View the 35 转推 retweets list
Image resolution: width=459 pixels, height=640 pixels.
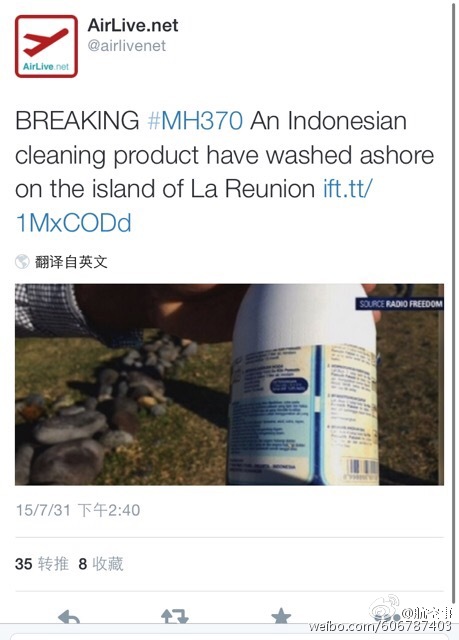click(42, 564)
